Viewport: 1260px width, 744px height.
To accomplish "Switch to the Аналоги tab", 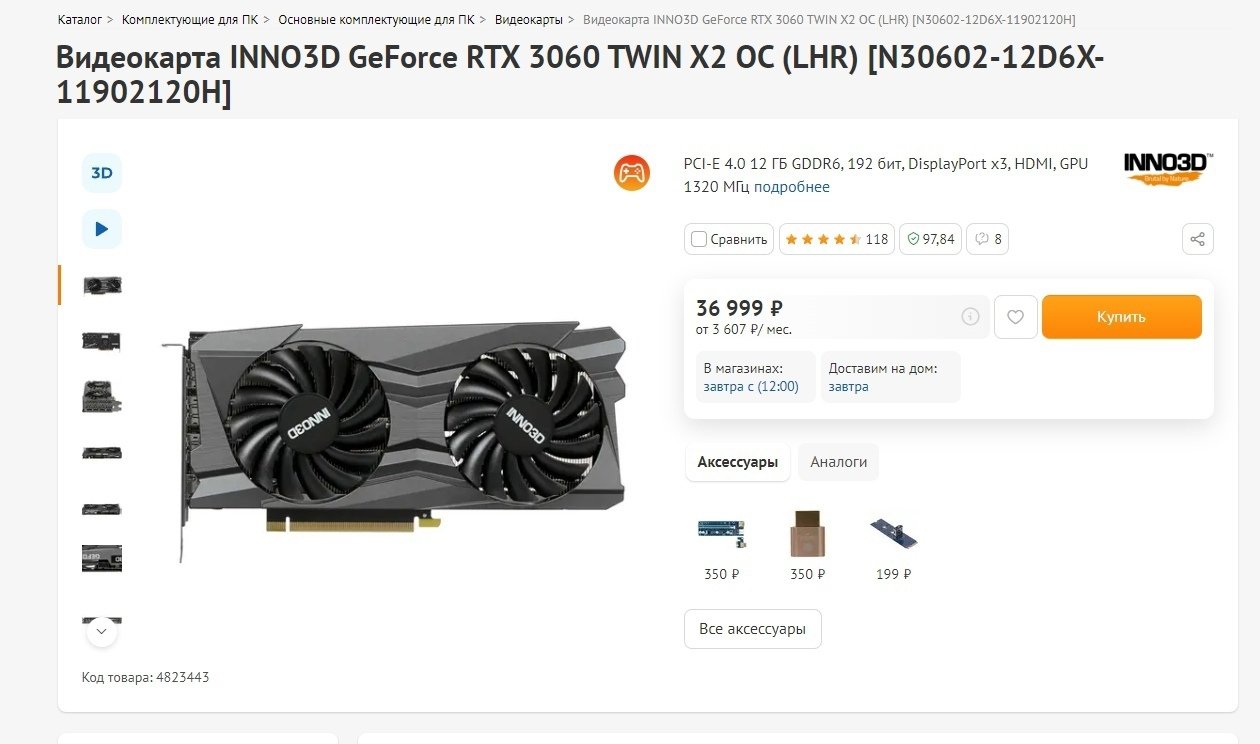I will pos(838,462).
